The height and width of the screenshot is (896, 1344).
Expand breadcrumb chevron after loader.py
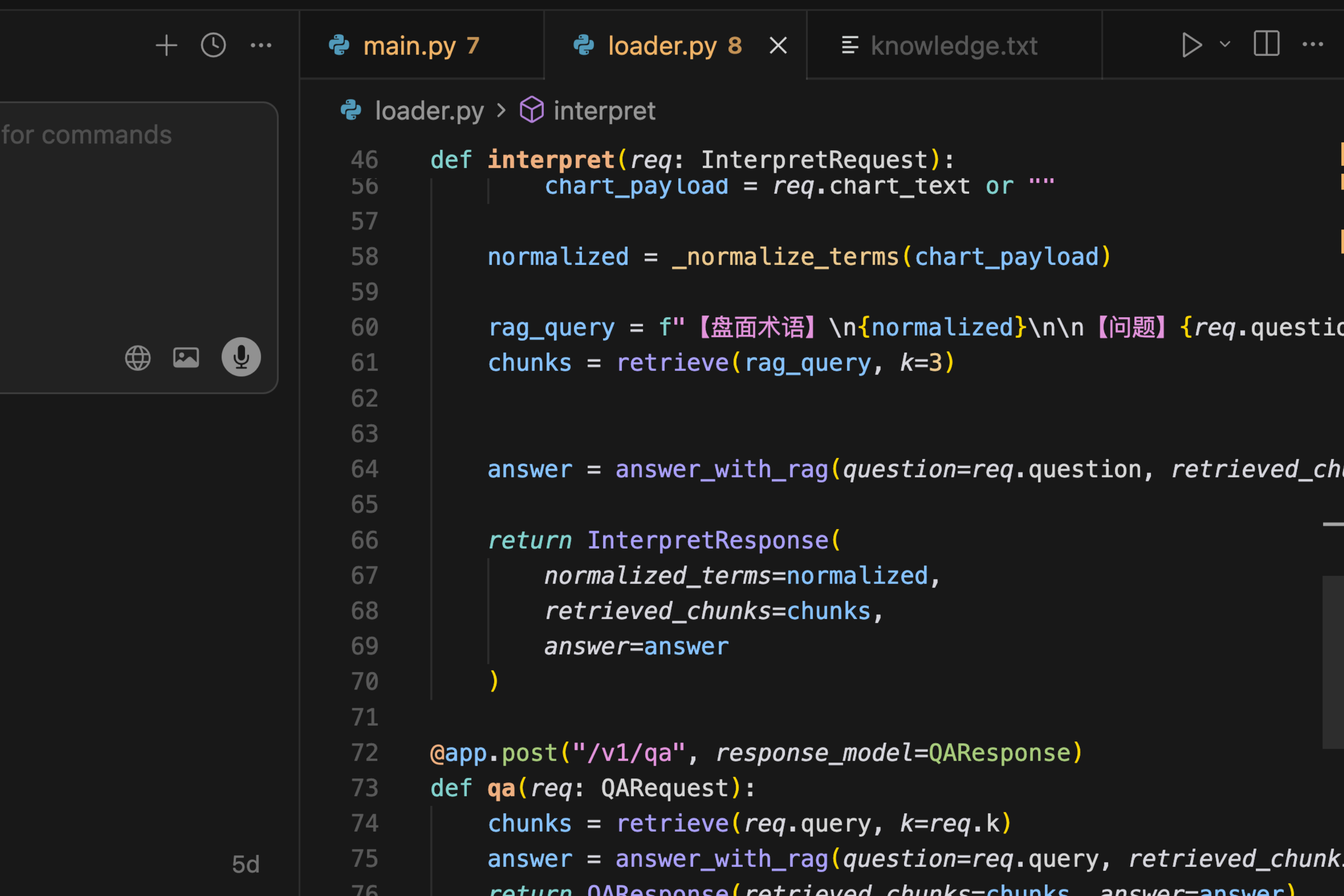click(502, 110)
